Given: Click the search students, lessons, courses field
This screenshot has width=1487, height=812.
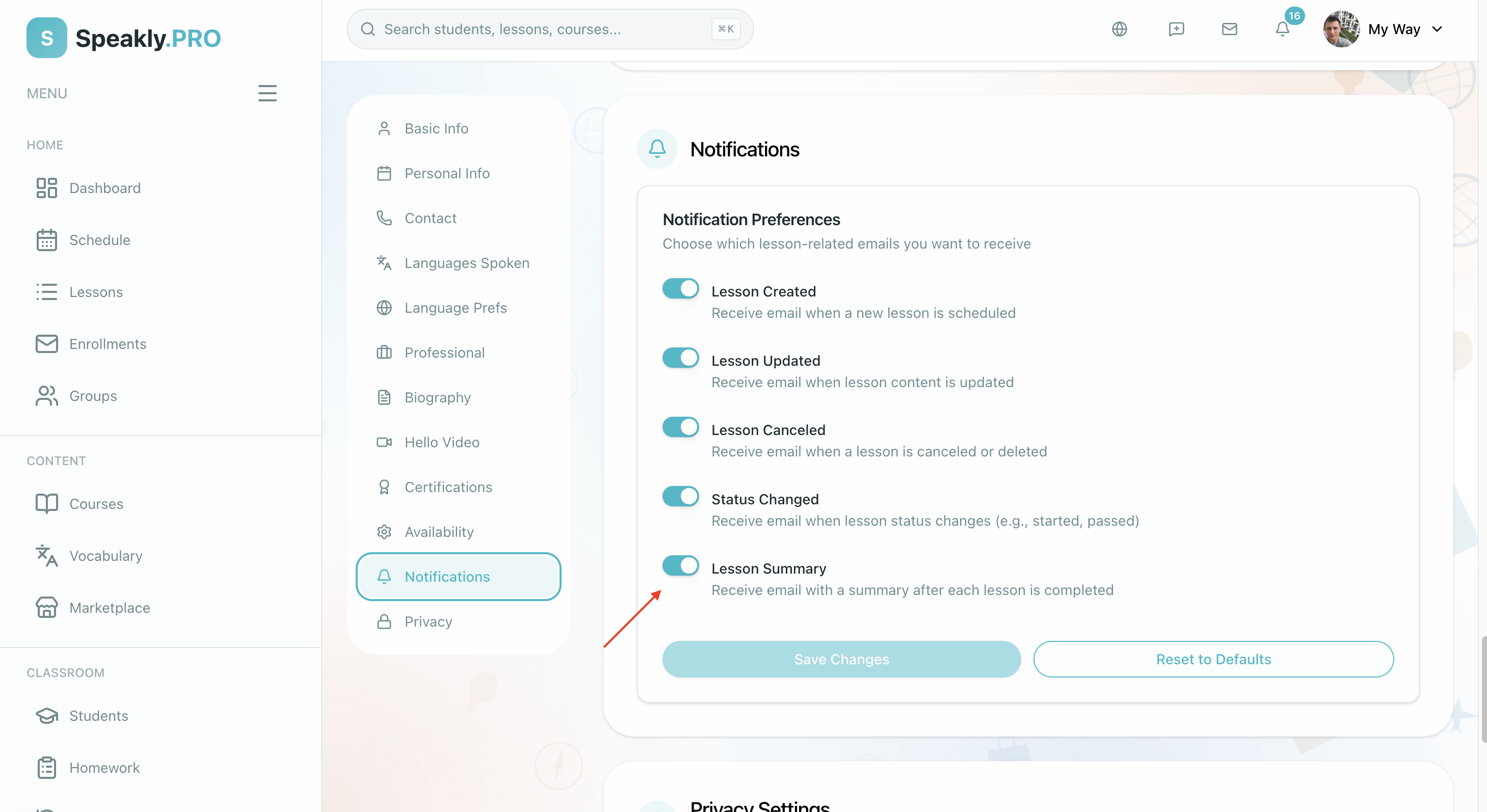Looking at the screenshot, I should point(549,29).
